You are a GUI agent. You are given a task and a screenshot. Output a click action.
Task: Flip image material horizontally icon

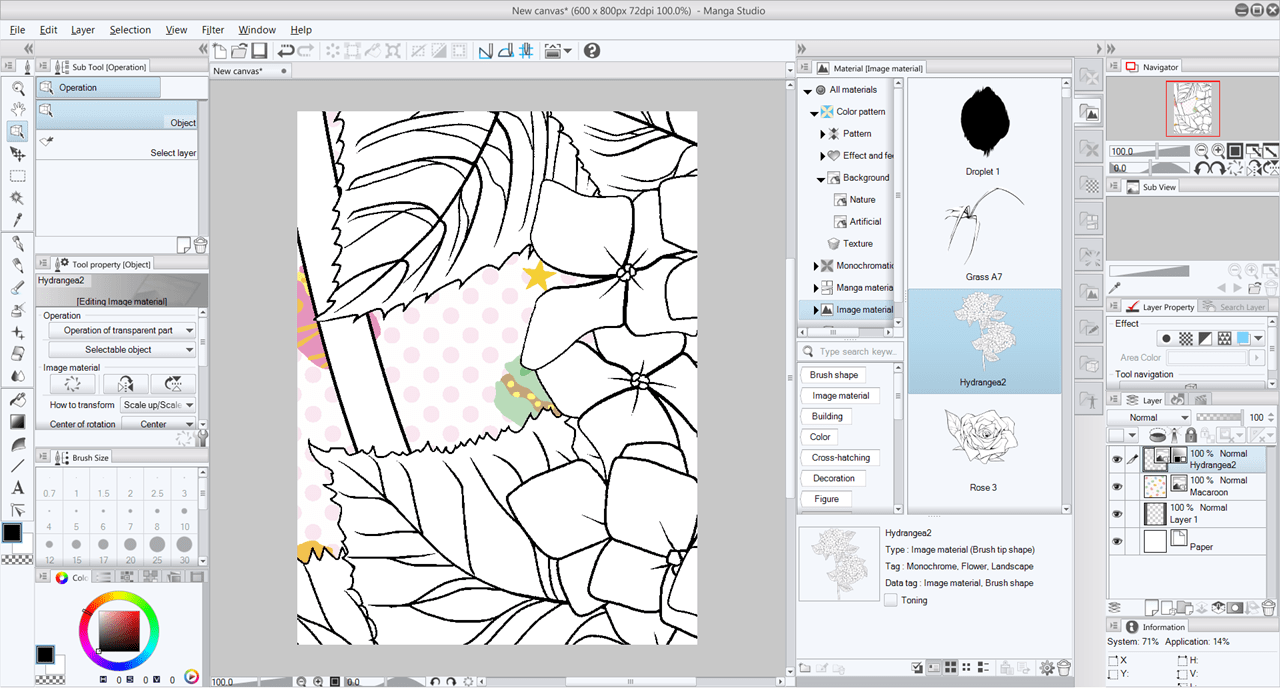point(125,383)
